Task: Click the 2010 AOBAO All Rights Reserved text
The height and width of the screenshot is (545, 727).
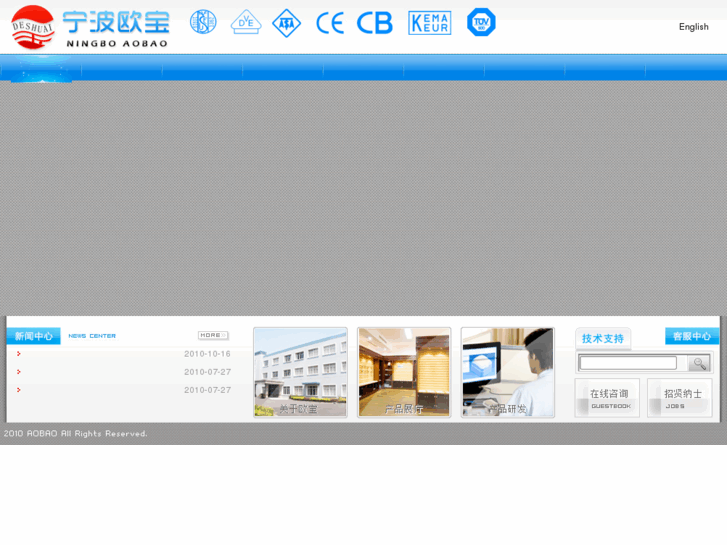Action: coord(75,434)
